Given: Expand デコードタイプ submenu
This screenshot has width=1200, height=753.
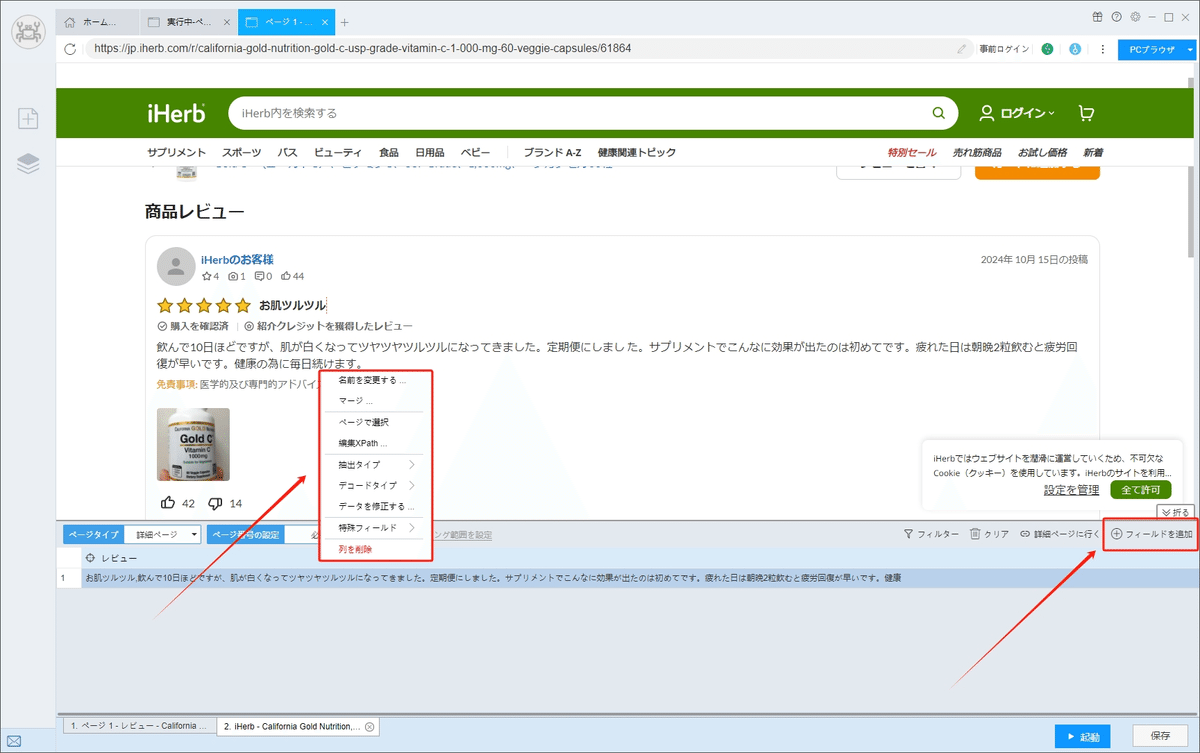Looking at the screenshot, I should pyautogui.click(x=376, y=485).
